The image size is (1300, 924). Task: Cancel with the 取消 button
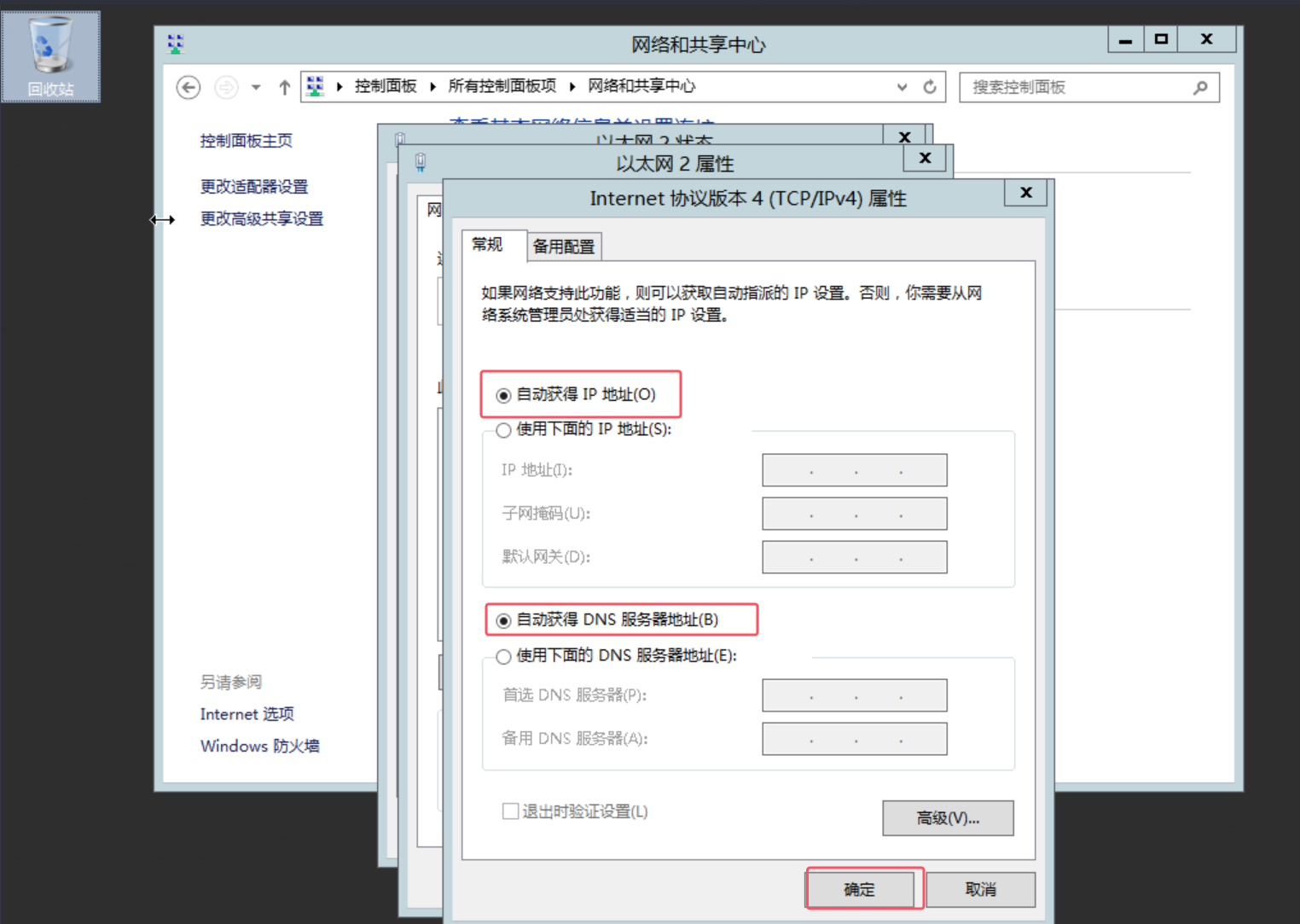pos(980,889)
